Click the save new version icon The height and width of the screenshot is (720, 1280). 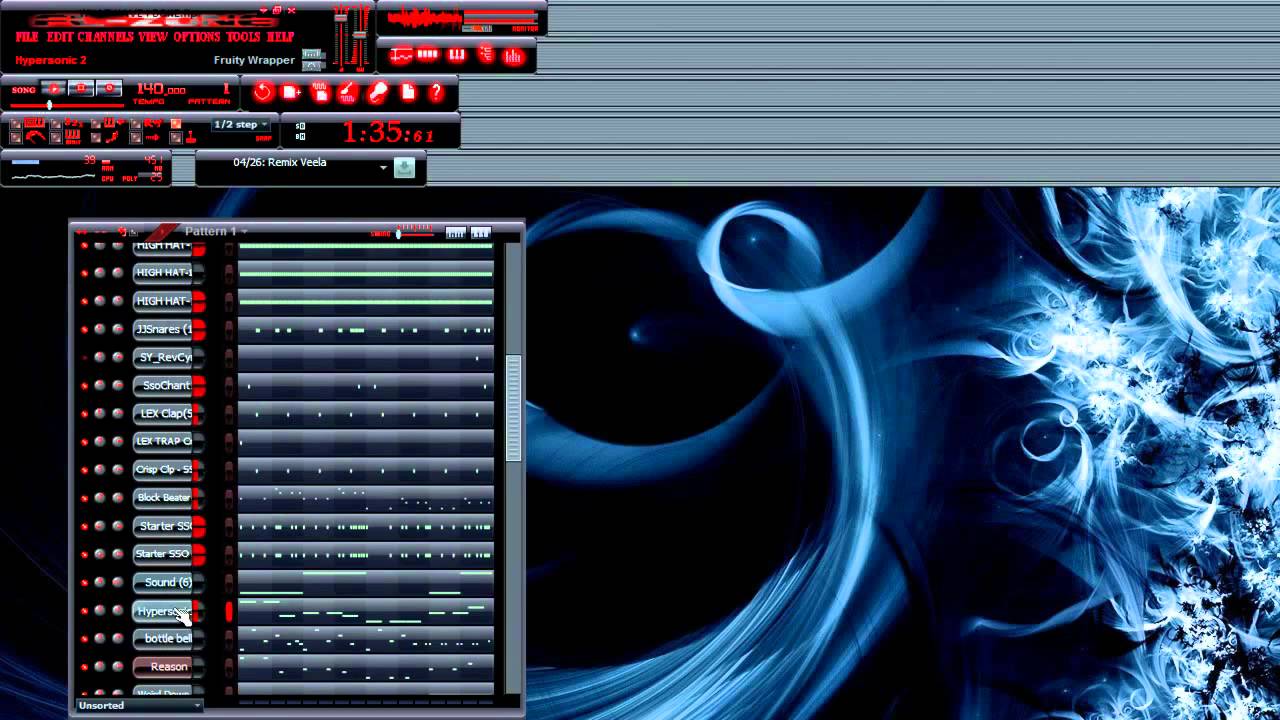[x=291, y=93]
